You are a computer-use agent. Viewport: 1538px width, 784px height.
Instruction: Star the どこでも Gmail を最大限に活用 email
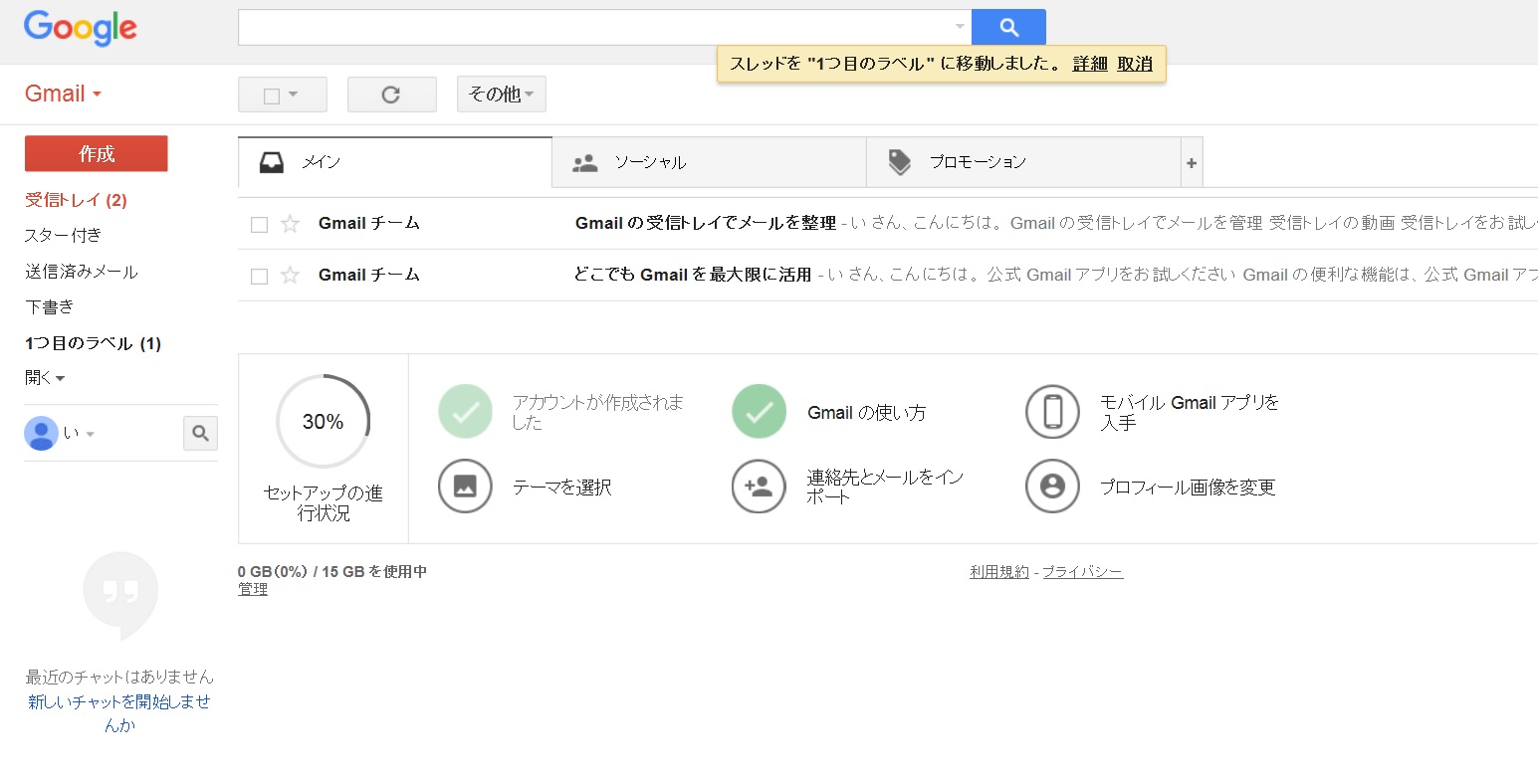(289, 275)
